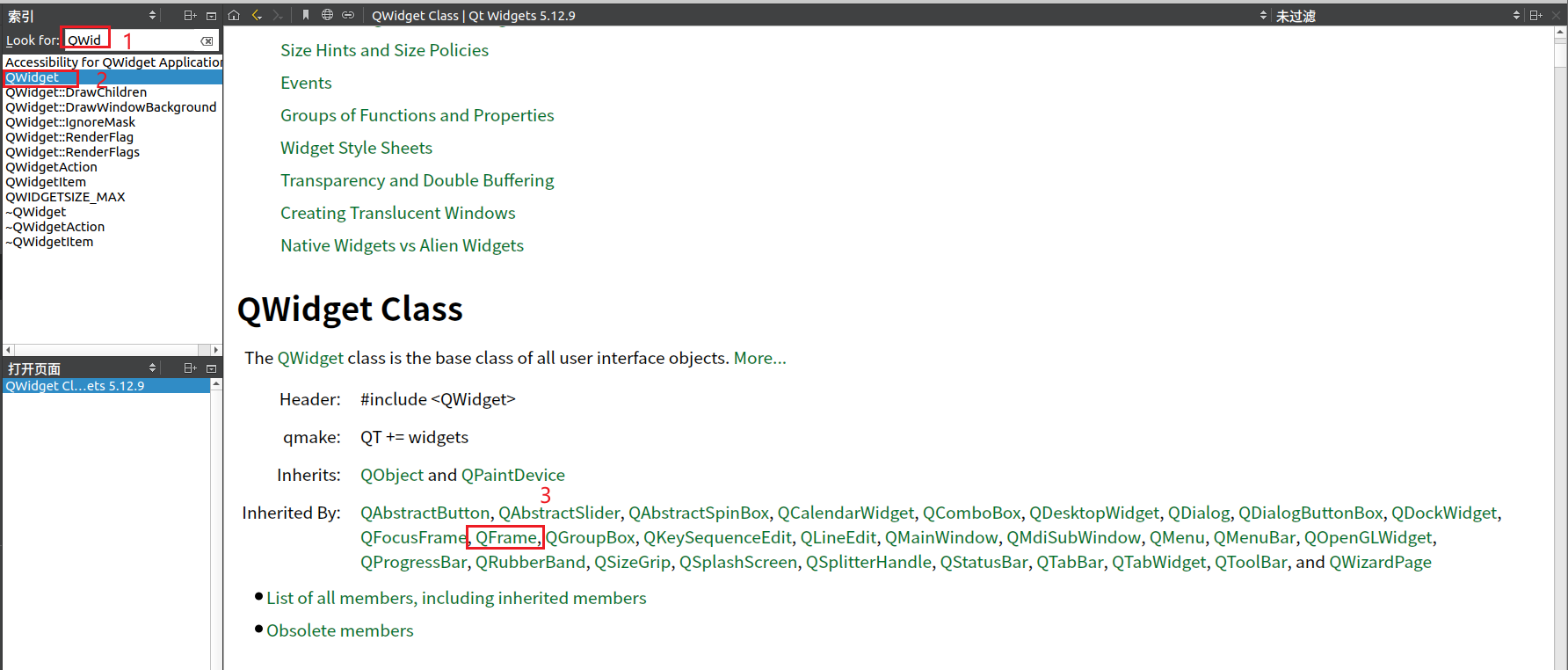Open the 'Obsolete members' link
Viewport: 1568px width, 670px height.
click(x=340, y=630)
